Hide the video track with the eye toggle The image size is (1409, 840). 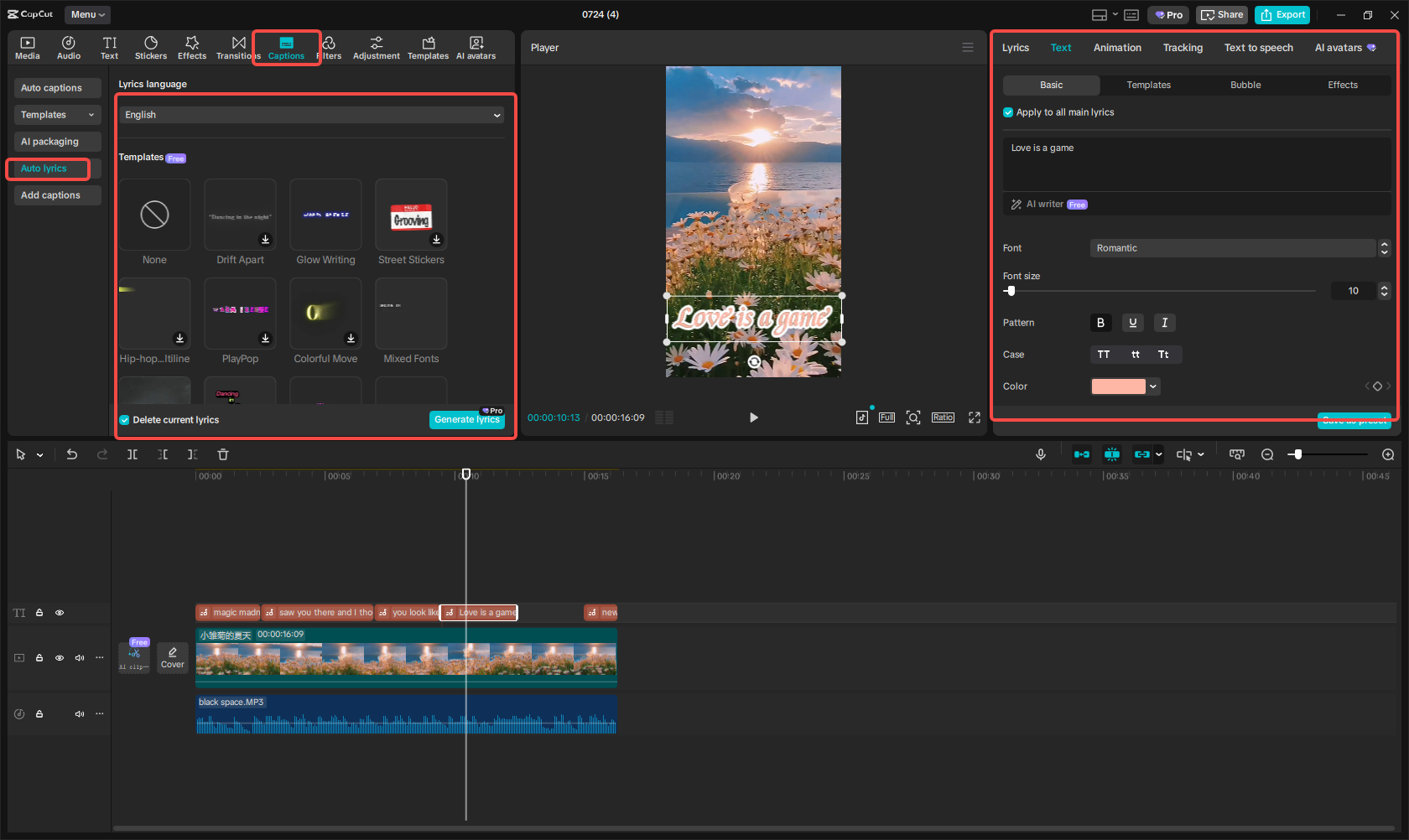pyautogui.click(x=59, y=658)
